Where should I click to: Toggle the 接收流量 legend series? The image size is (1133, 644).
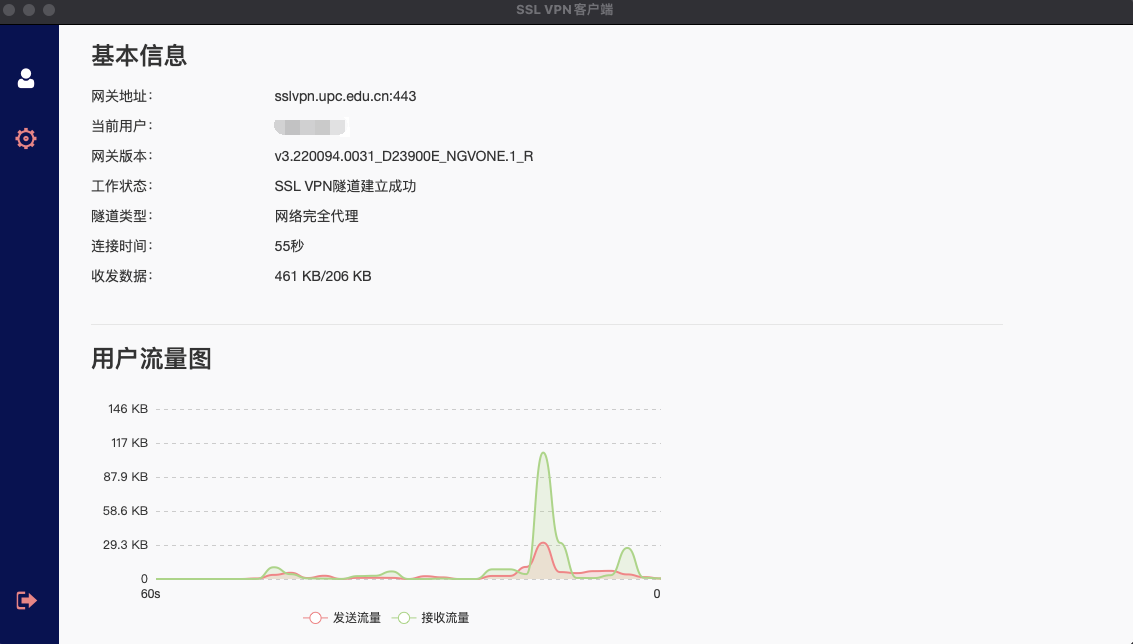[431, 618]
